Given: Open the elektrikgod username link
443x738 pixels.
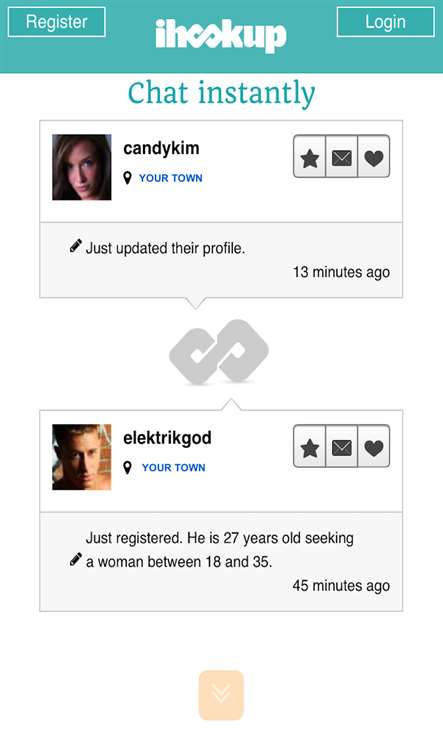Looking at the screenshot, I should pos(167,438).
